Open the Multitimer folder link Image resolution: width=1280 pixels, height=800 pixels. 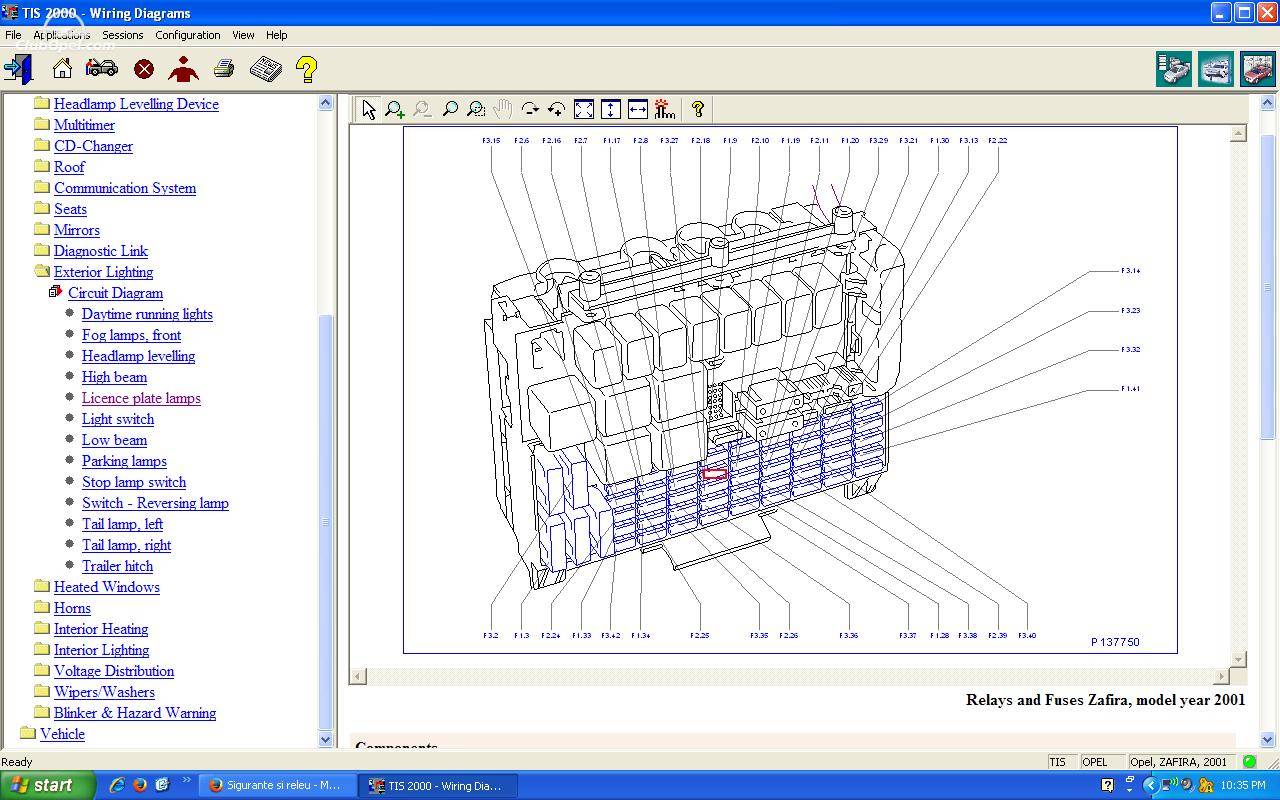(84, 125)
